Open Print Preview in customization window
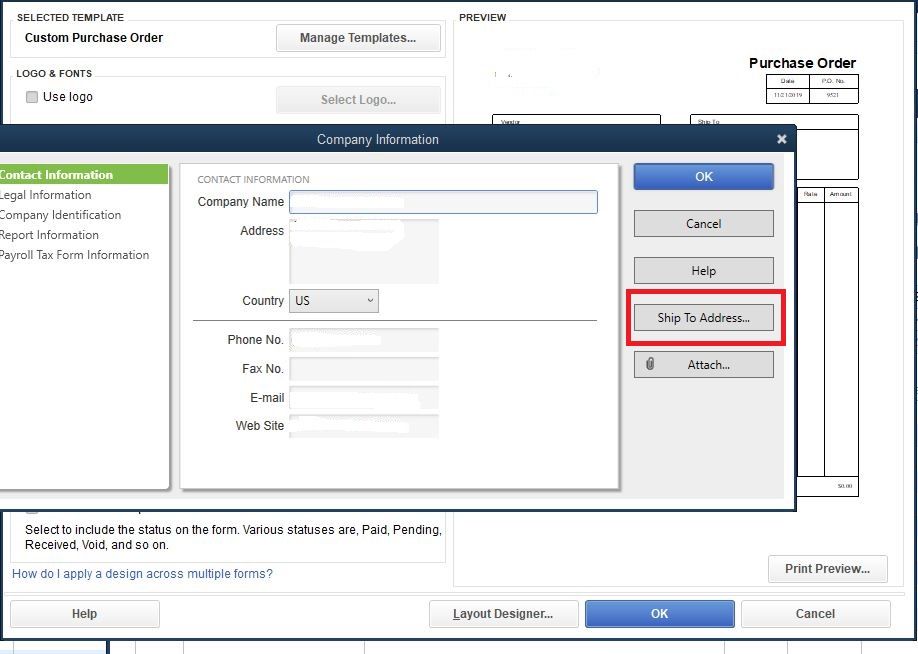The width and height of the screenshot is (918, 654). pos(828,569)
